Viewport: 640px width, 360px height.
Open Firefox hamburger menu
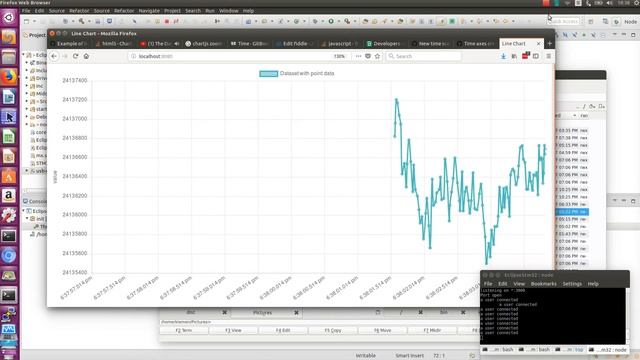tap(549, 56)
